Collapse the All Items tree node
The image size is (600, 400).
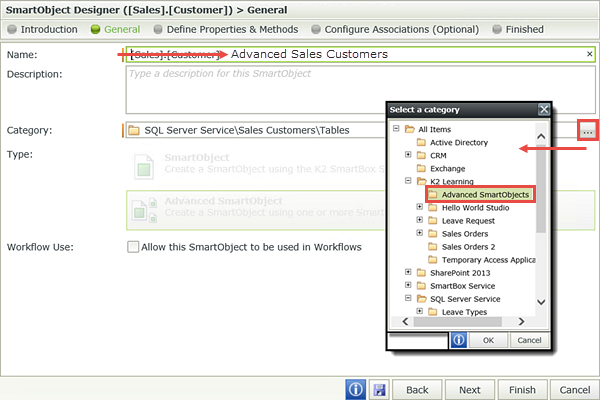[397, 129]
